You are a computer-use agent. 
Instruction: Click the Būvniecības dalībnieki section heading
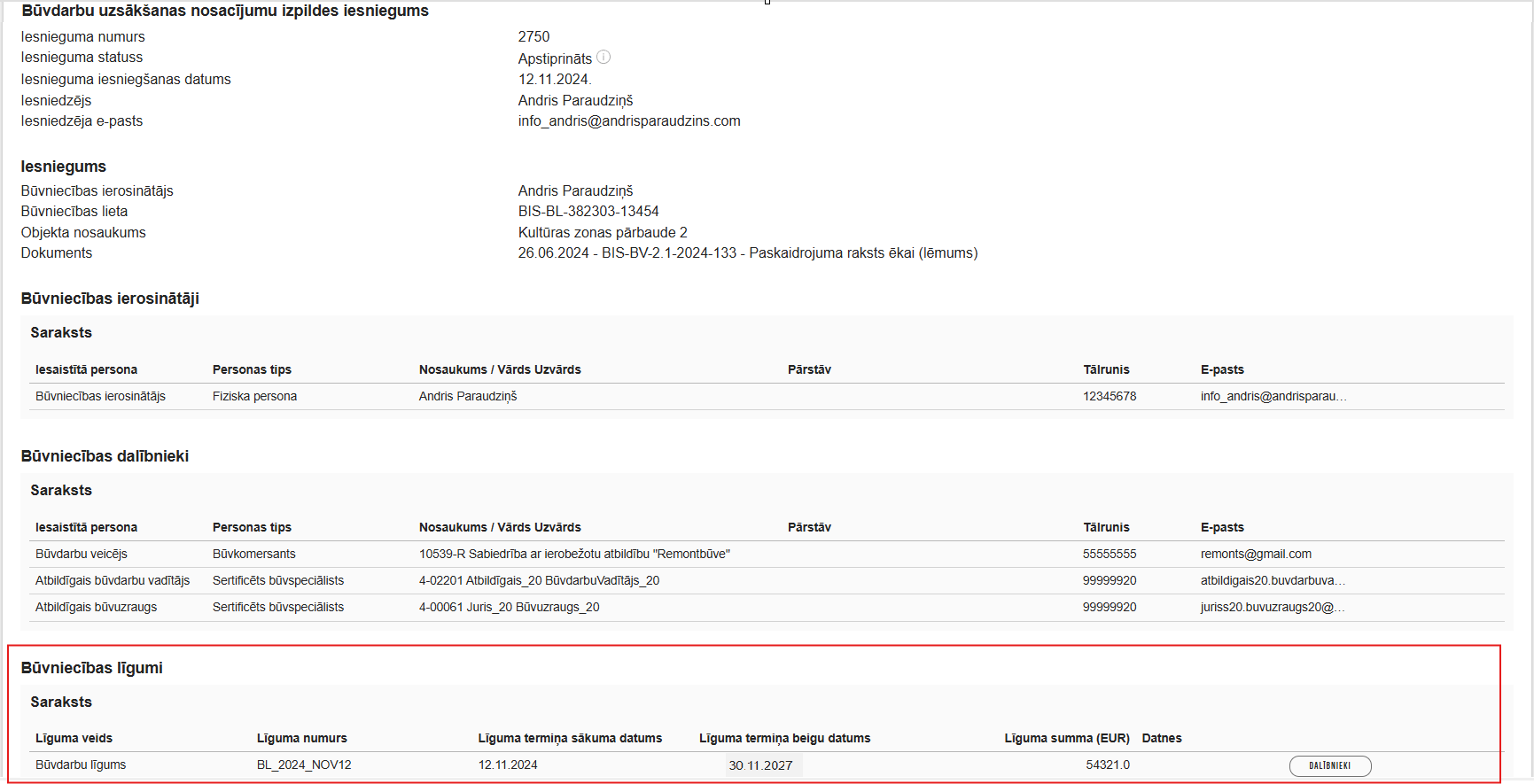coord(105,456)
